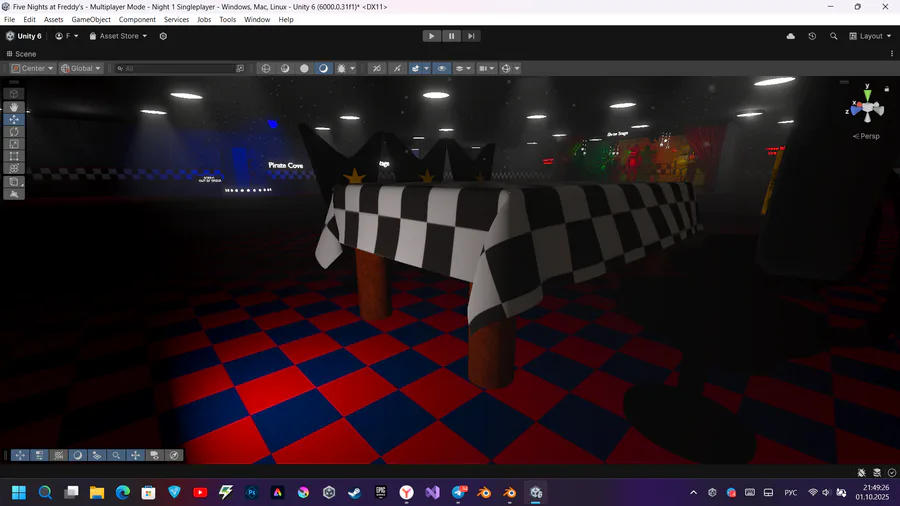Open the project settings gear icon
The height and width of the screenshot is (506, 900).
pos(163,36)
